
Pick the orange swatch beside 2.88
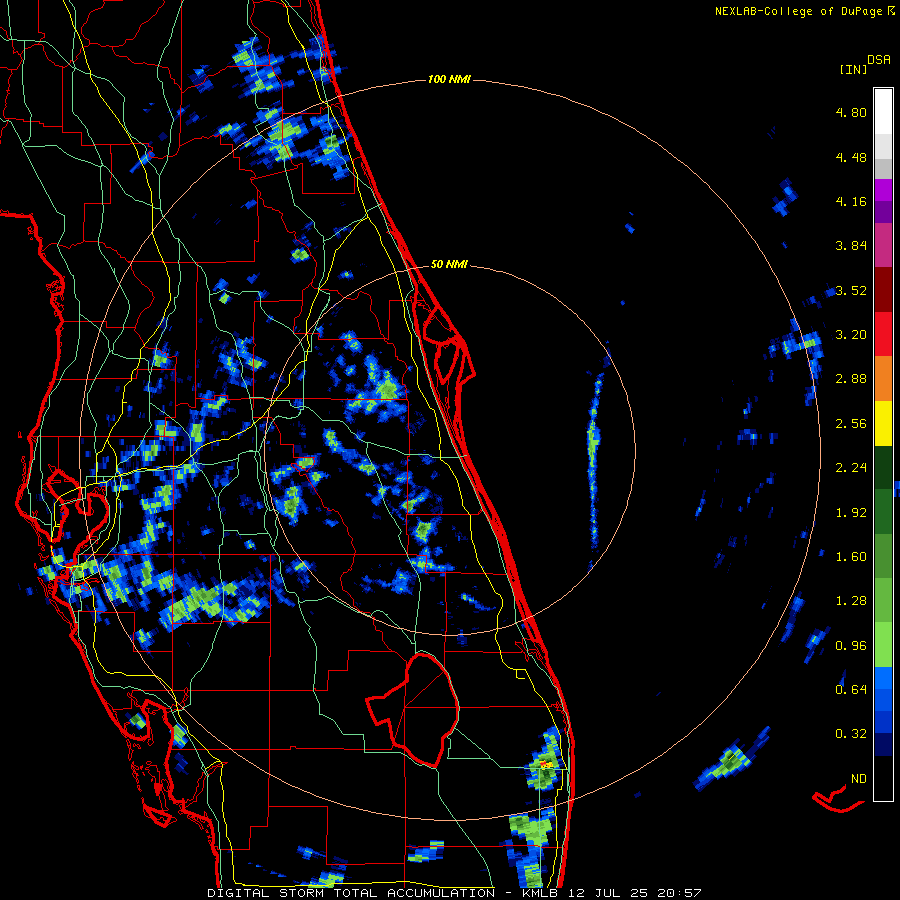pos(883,378)
